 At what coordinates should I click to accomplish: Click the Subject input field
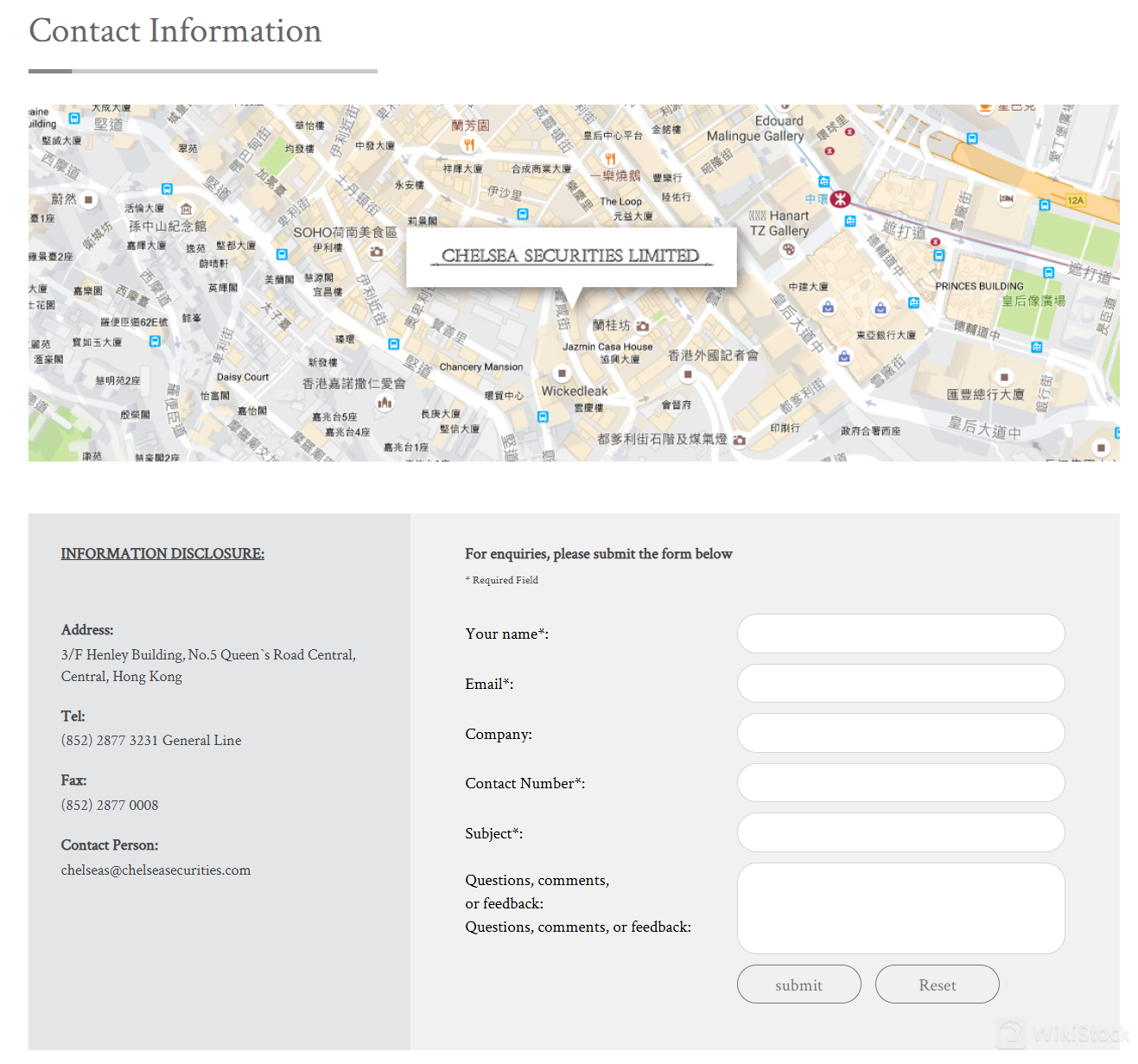tap(900, 832)
